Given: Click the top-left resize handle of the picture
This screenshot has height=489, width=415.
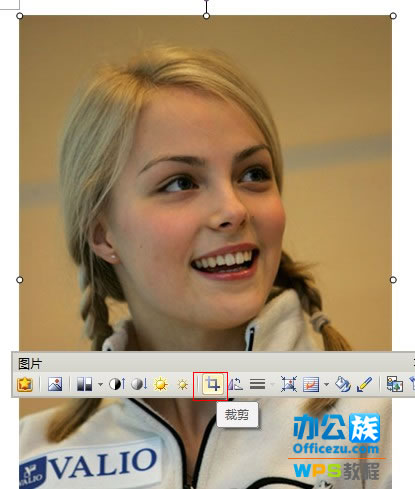Looking at the screenshot, I should pyautogui.click(x=20, y=16).
